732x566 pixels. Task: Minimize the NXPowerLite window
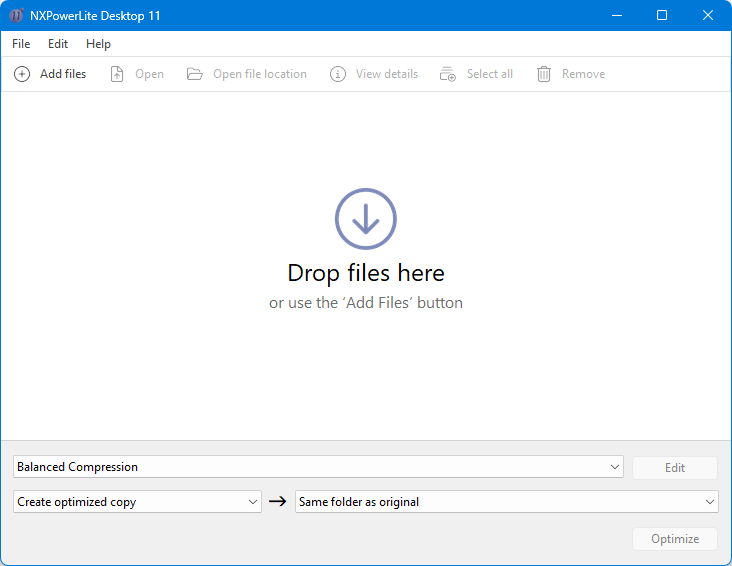tap(616, 16)
